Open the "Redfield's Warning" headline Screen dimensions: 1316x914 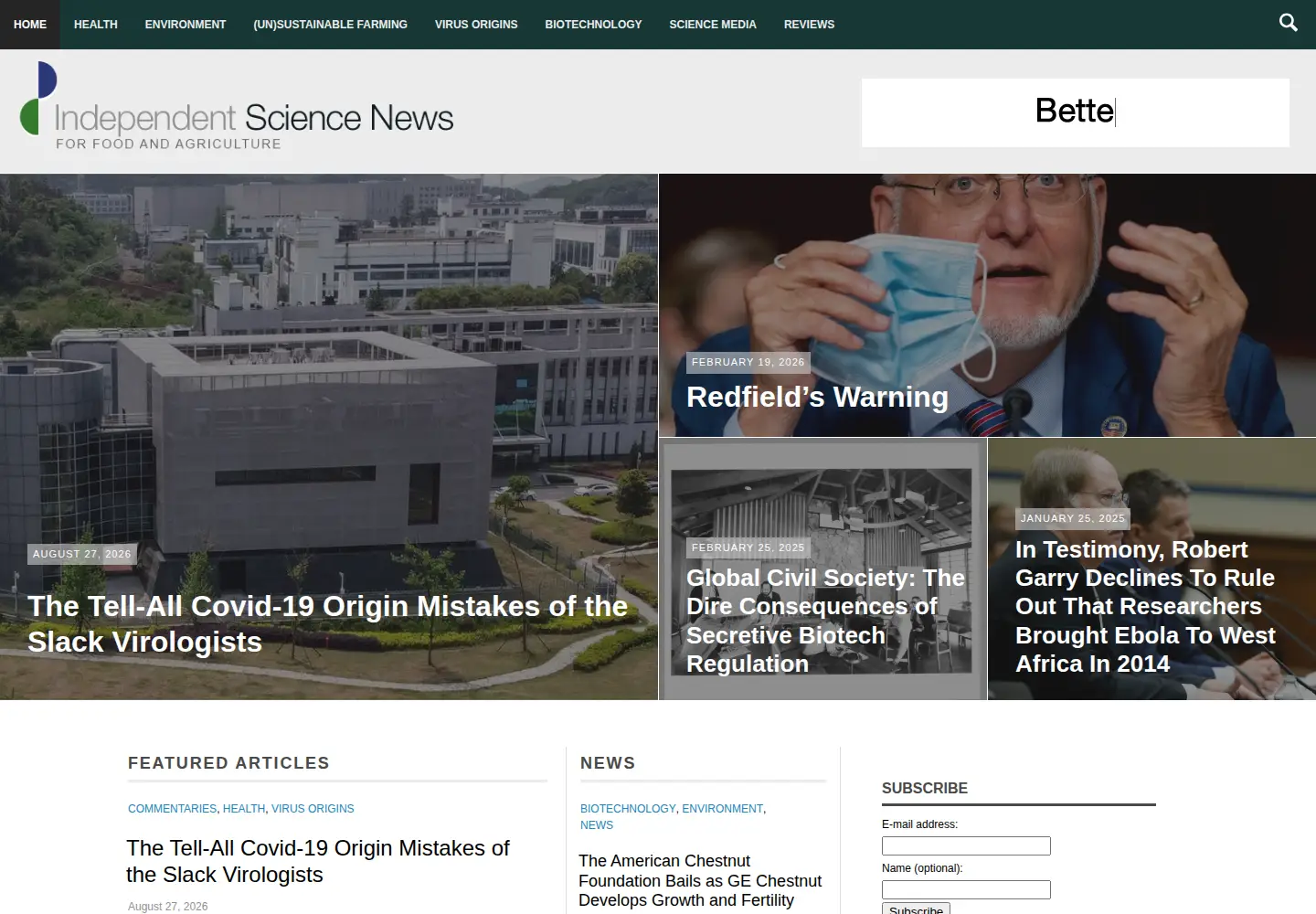[x=817, y=398]
